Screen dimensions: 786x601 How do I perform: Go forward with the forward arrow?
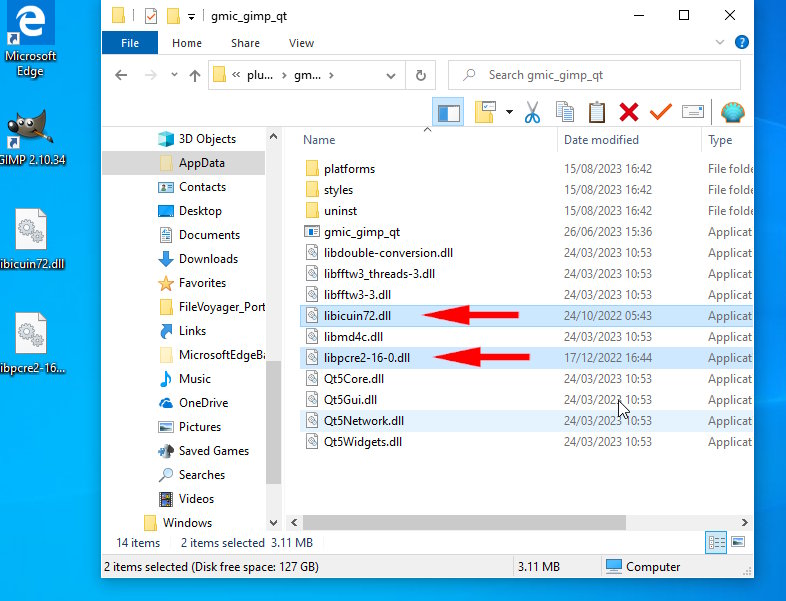pyautogui.click(x=150, y=75)
